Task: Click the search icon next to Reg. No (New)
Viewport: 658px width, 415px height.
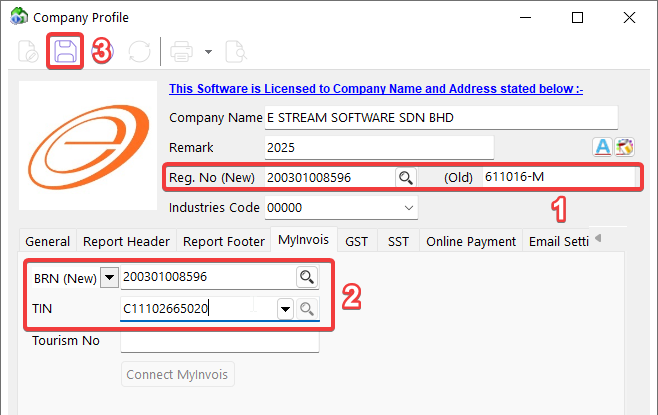Action: pos(406,178)
